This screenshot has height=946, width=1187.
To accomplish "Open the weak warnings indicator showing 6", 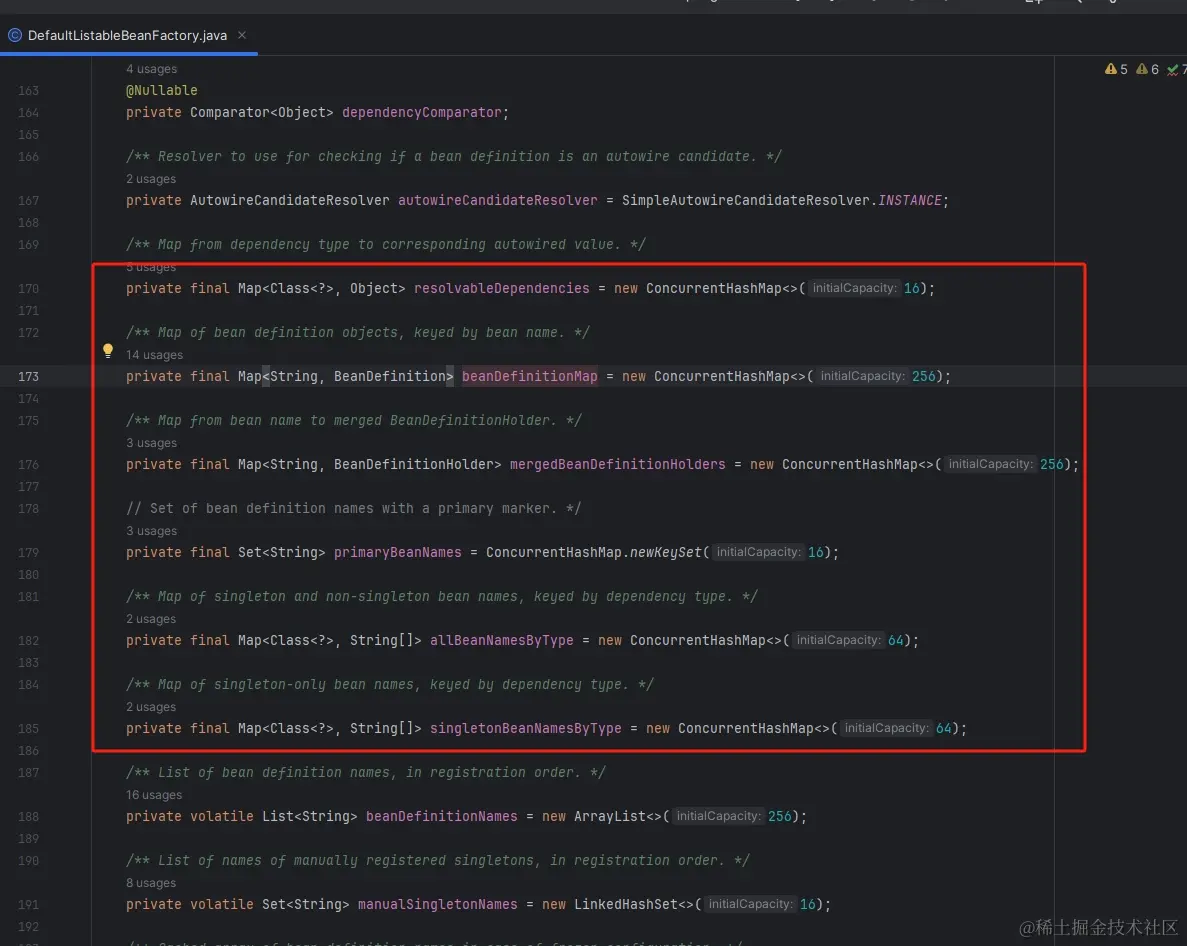I will pos(1148,69).
